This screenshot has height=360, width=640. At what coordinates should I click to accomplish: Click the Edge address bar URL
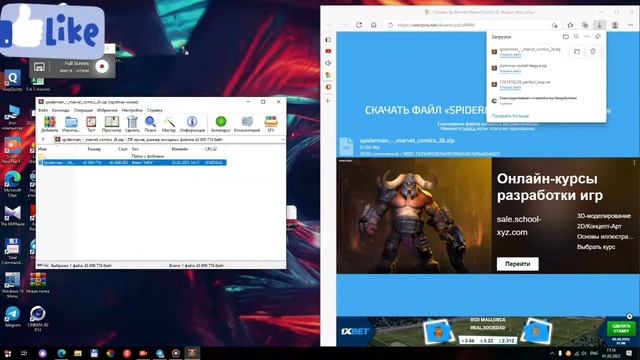click(x=436, y=25)
